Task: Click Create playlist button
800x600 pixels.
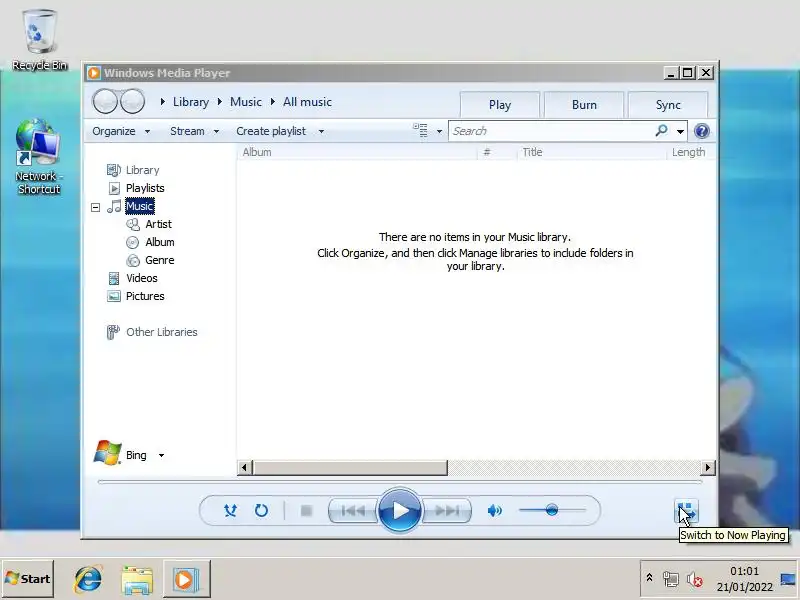Action: (271, 131)
